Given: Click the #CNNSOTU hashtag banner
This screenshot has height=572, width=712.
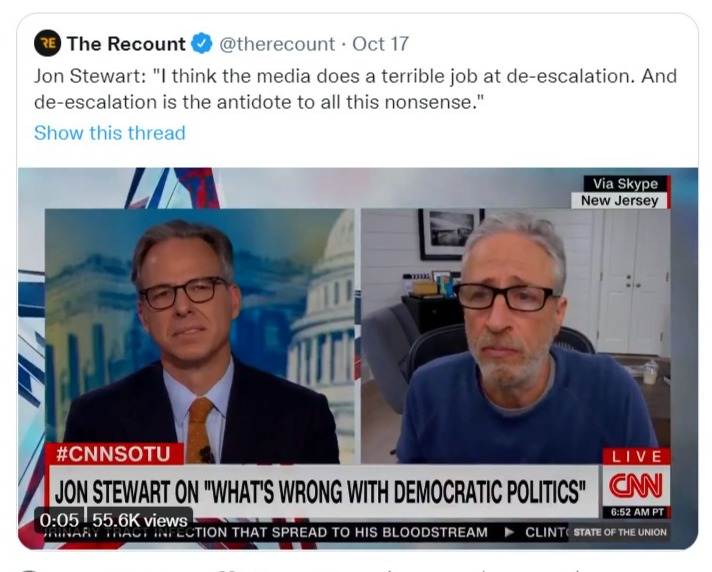Looking at the screenshot, I should tap(114, 454).
